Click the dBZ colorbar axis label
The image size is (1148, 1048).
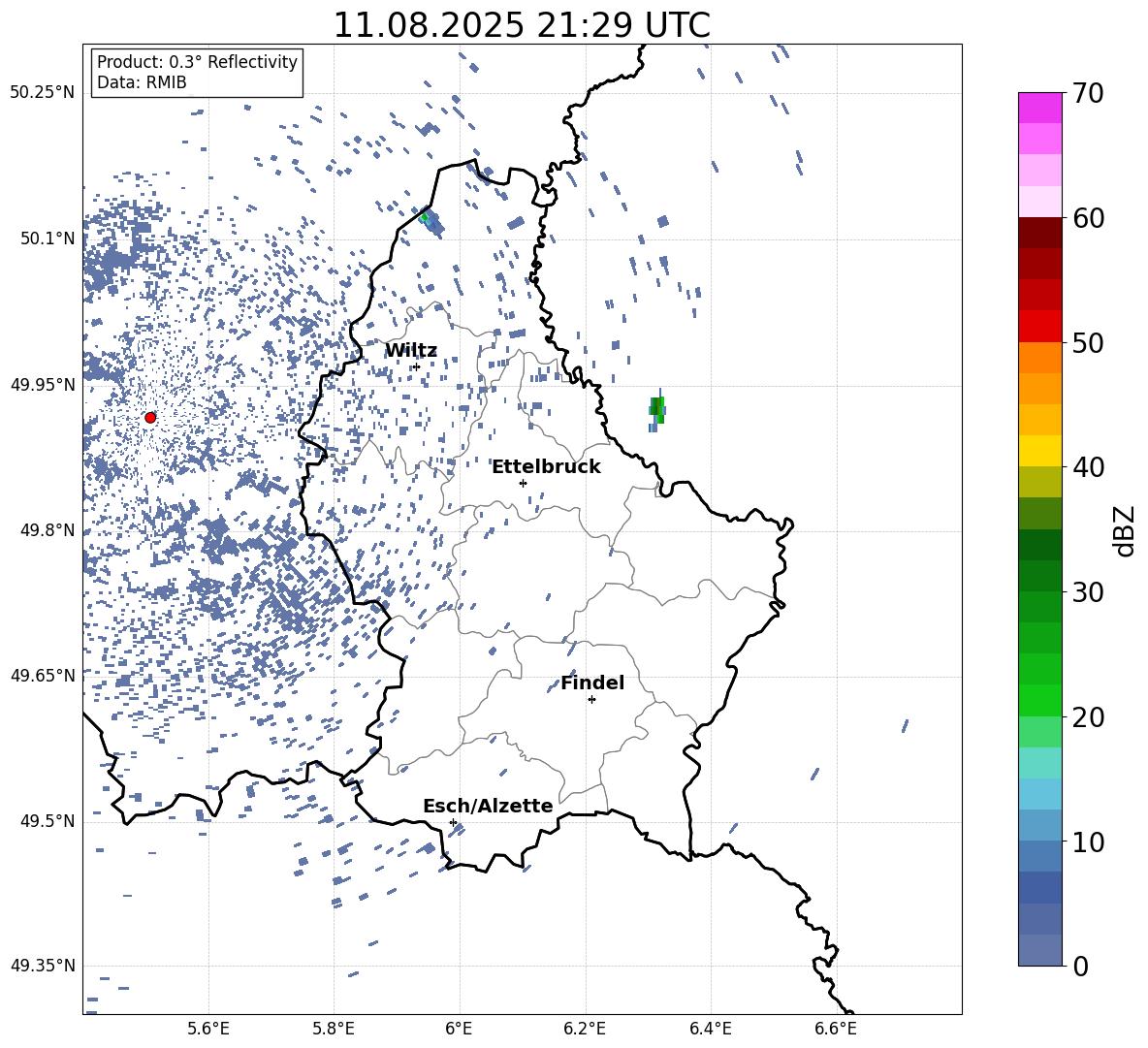point(1126,530)
